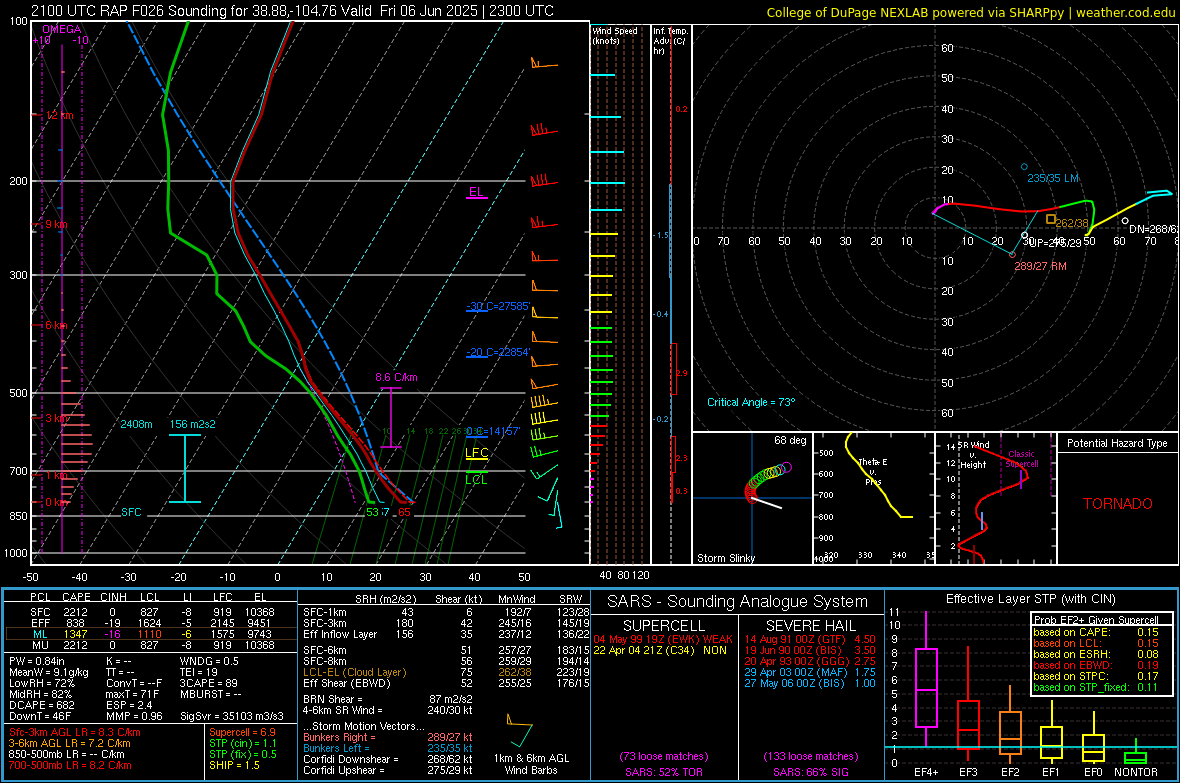Select the EFF parcel row
1180x783 pixels.
[151, 623]
